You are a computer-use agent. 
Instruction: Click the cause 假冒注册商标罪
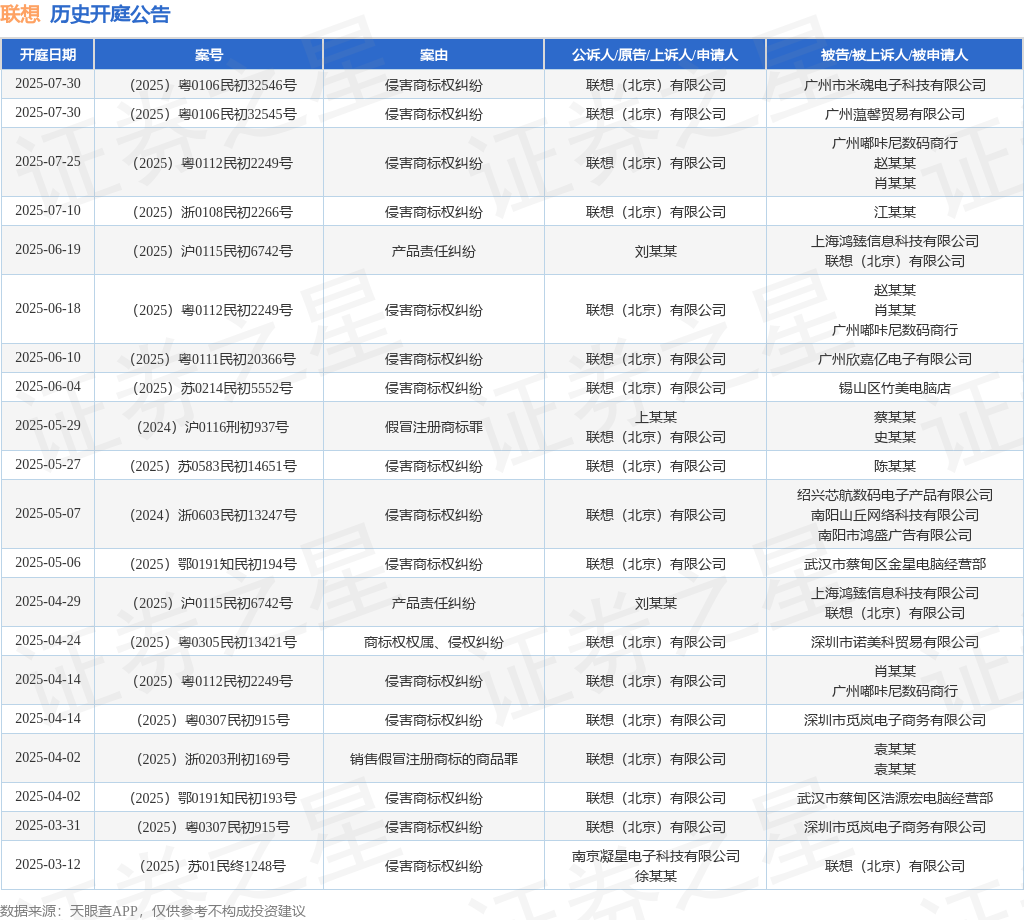pos(434,427)
